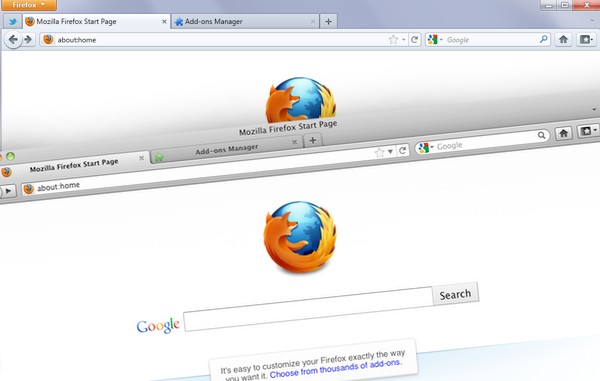This screenshot has height=381, width=600.
Task: Open the URL history dropdown in Windows window
Action: (x=404, y=40)
